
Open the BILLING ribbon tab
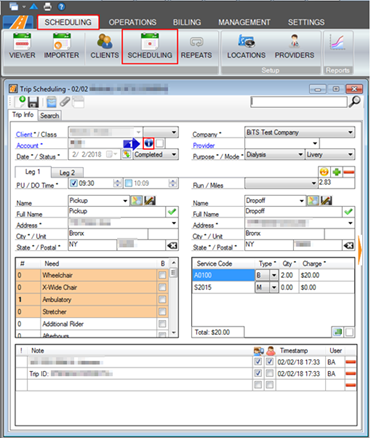(187, 22)
